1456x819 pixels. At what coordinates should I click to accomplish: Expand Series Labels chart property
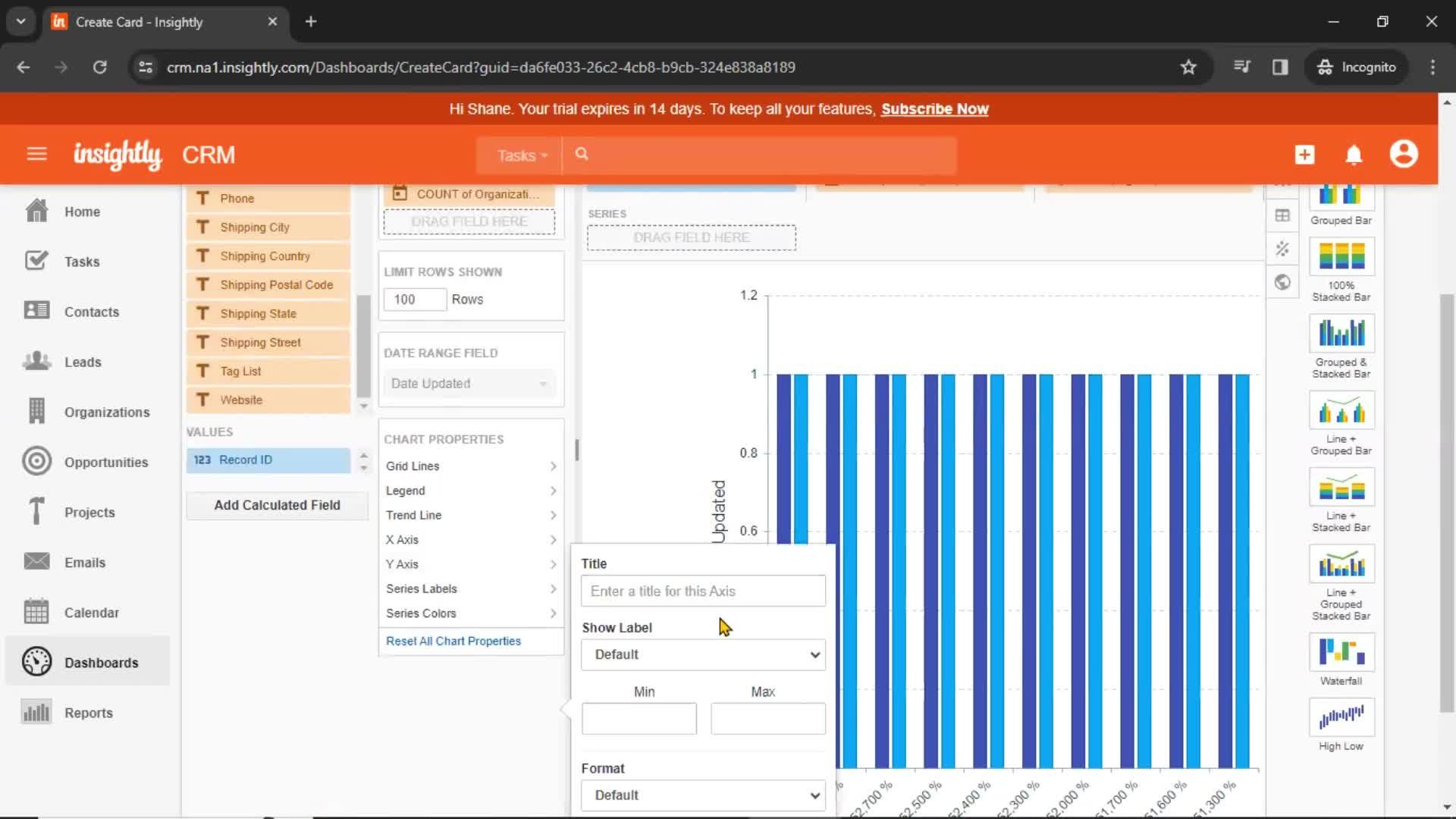pyautogui.click(x=471, y=588)
